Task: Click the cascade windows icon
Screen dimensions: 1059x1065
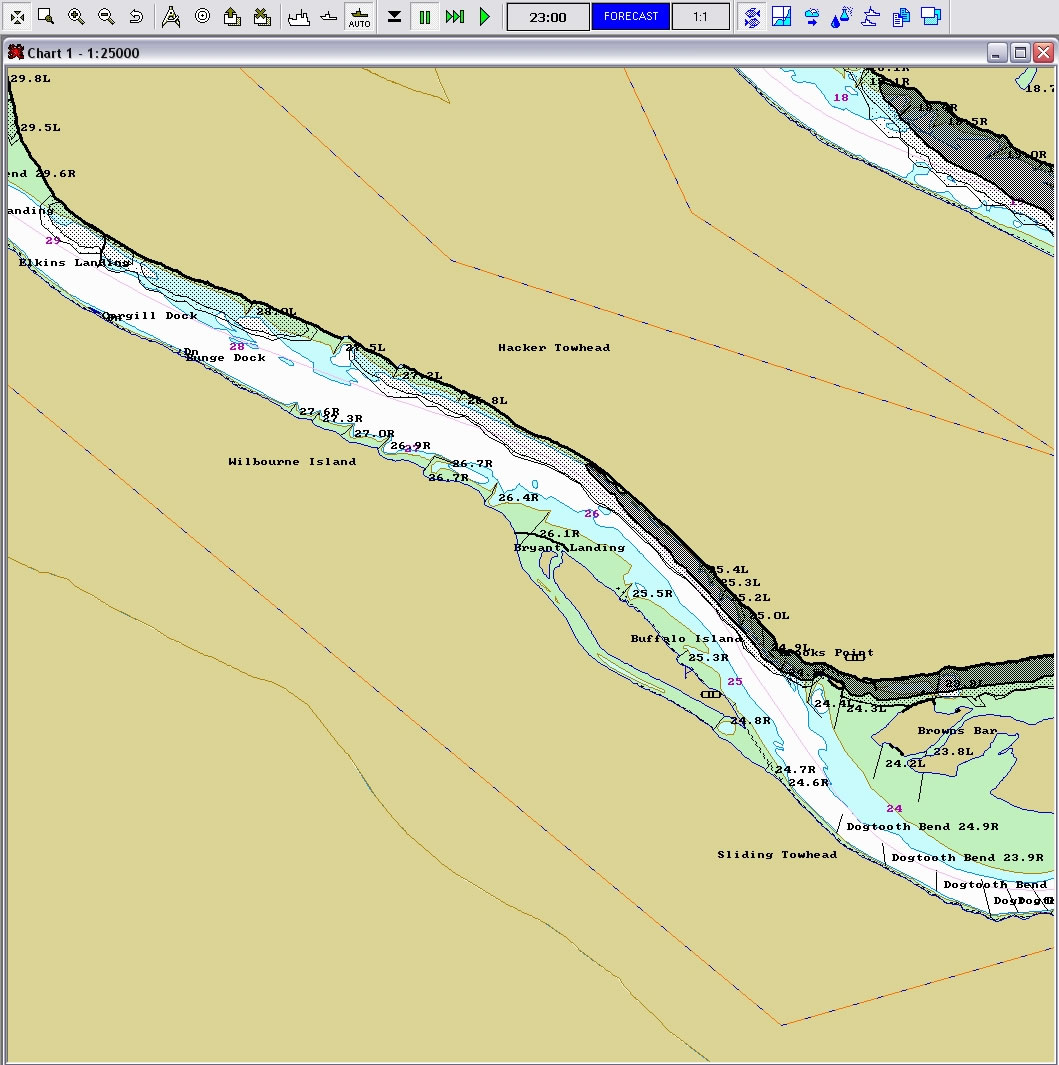Action: [x=931, y=16]
